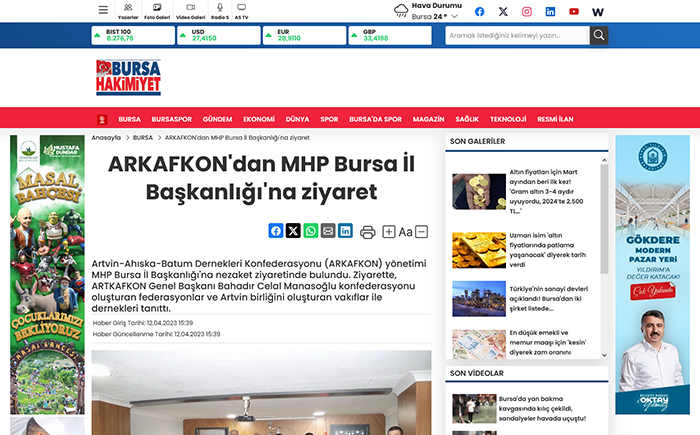Open TEKNOLOJİ menu item

pyautogui.click(x=508, y=119)
